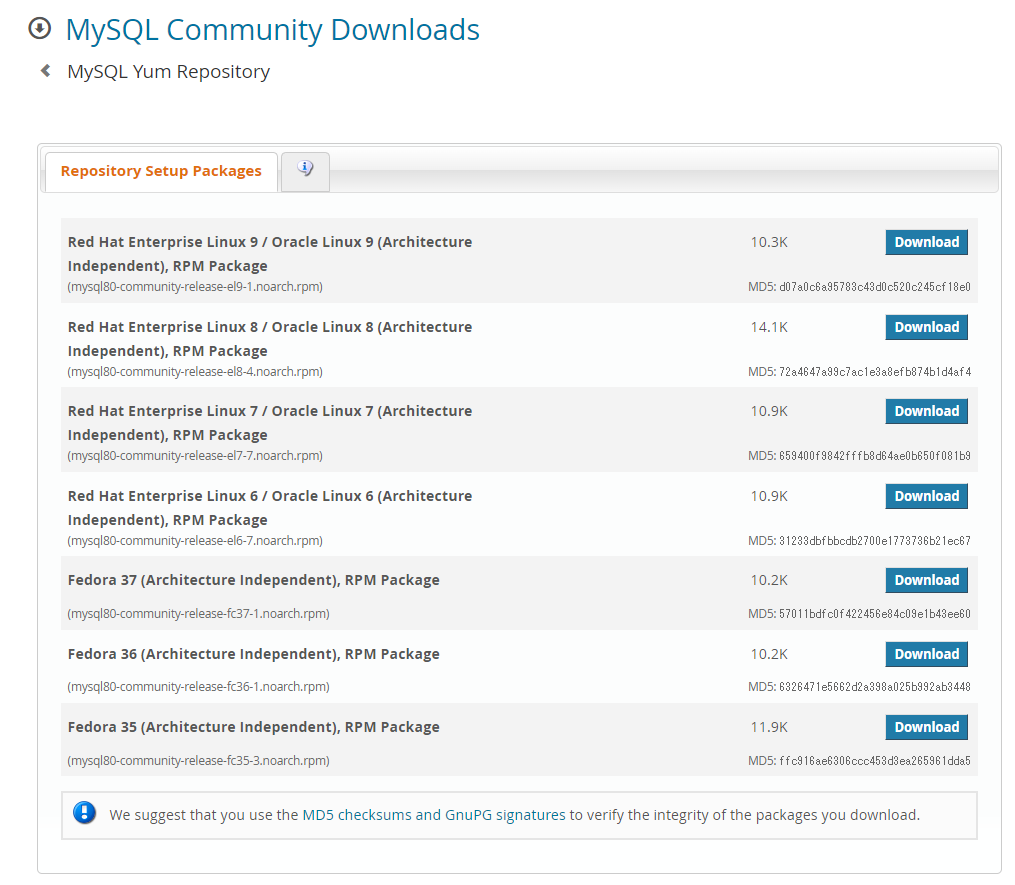This screenshot has width=1015, height=885.
Task: Click filename mysql80-community-release-el9-1.noarch.rpm
Action: pyautogui.click(x=195, y=287)
